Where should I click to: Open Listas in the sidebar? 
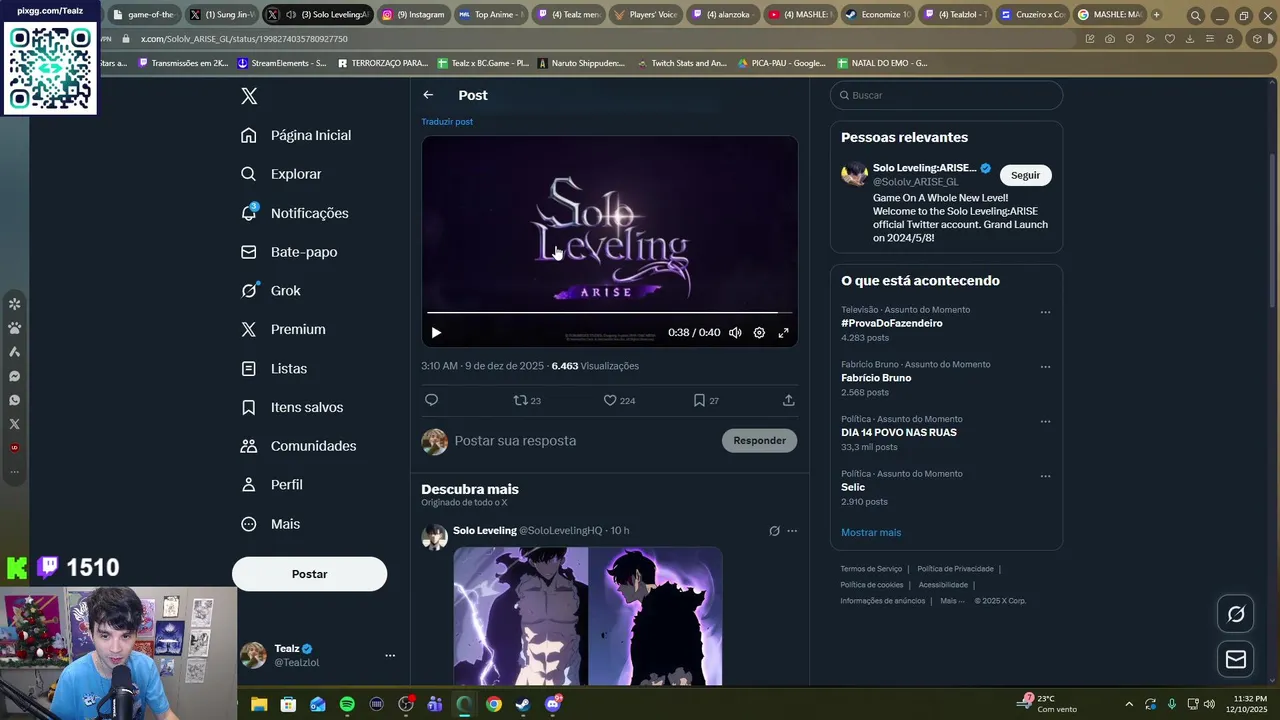[274, 368]
